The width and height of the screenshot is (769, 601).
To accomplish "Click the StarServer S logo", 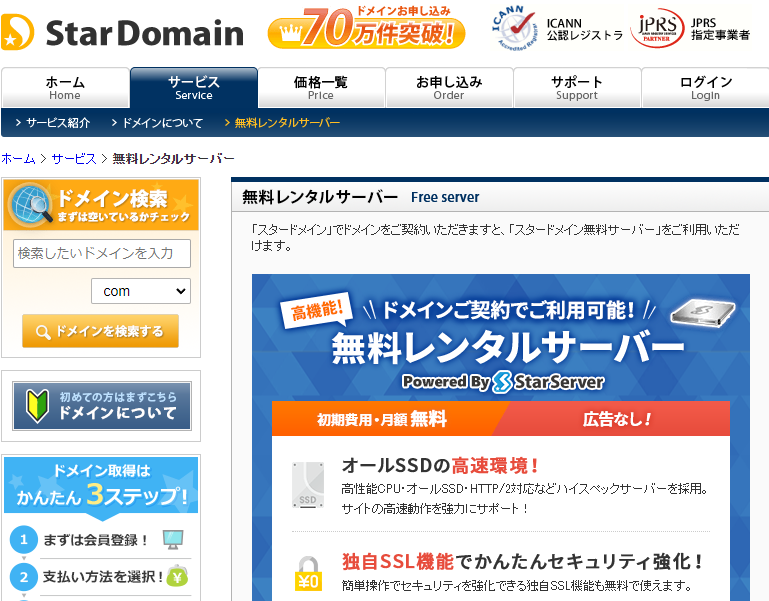I will (502, 382).
